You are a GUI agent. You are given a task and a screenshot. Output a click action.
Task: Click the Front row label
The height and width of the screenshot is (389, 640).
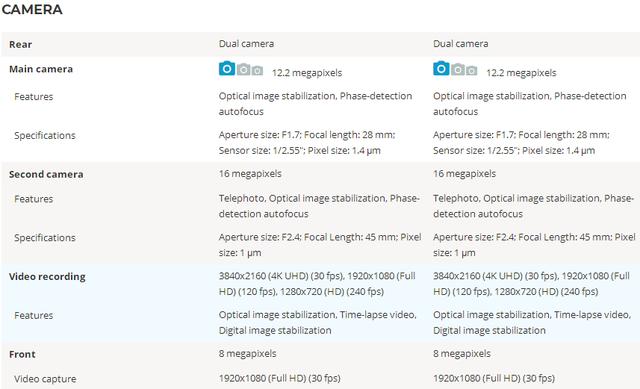[x=22, y=354]
